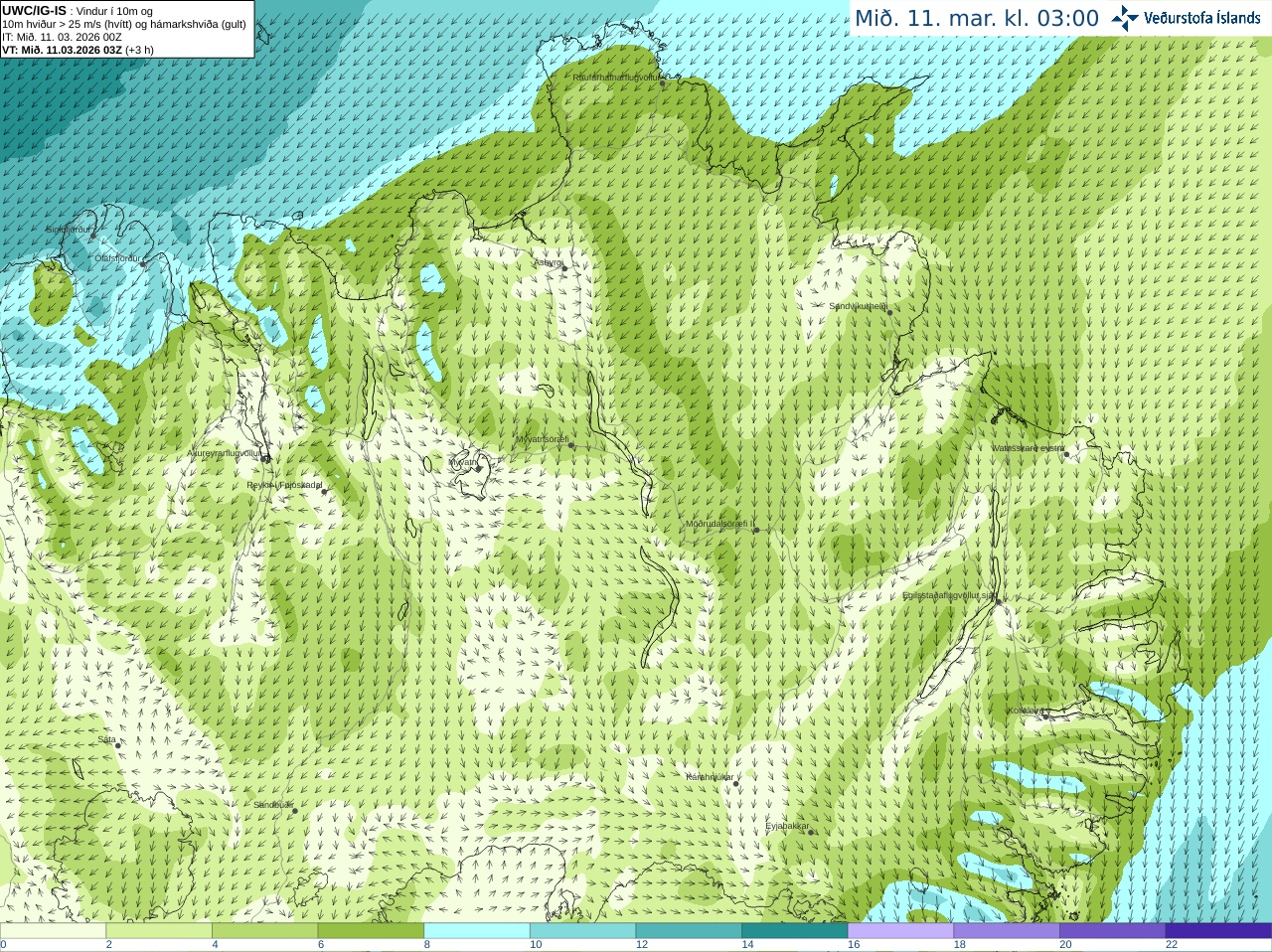Click the Mývatnsöræfi station label
Image resolution: width=1272 pixels, height=952 pixels.
(542, 439)
